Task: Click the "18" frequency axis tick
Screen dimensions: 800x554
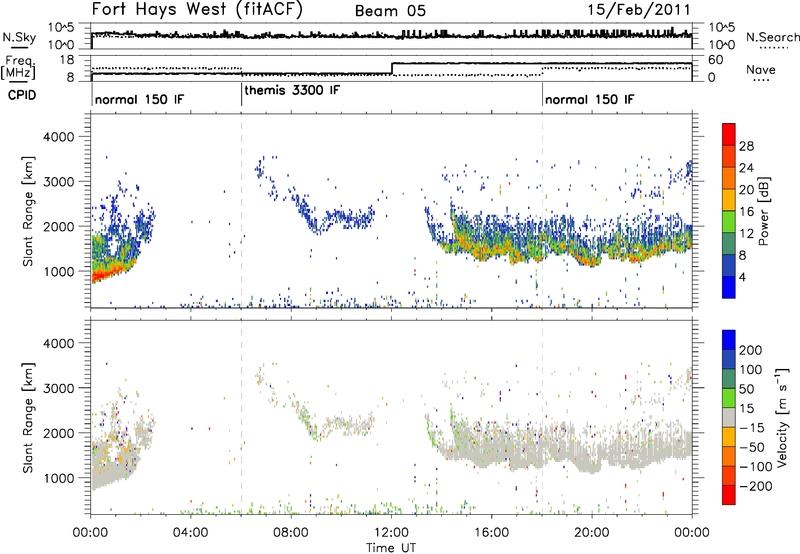Action: (67, 60)
